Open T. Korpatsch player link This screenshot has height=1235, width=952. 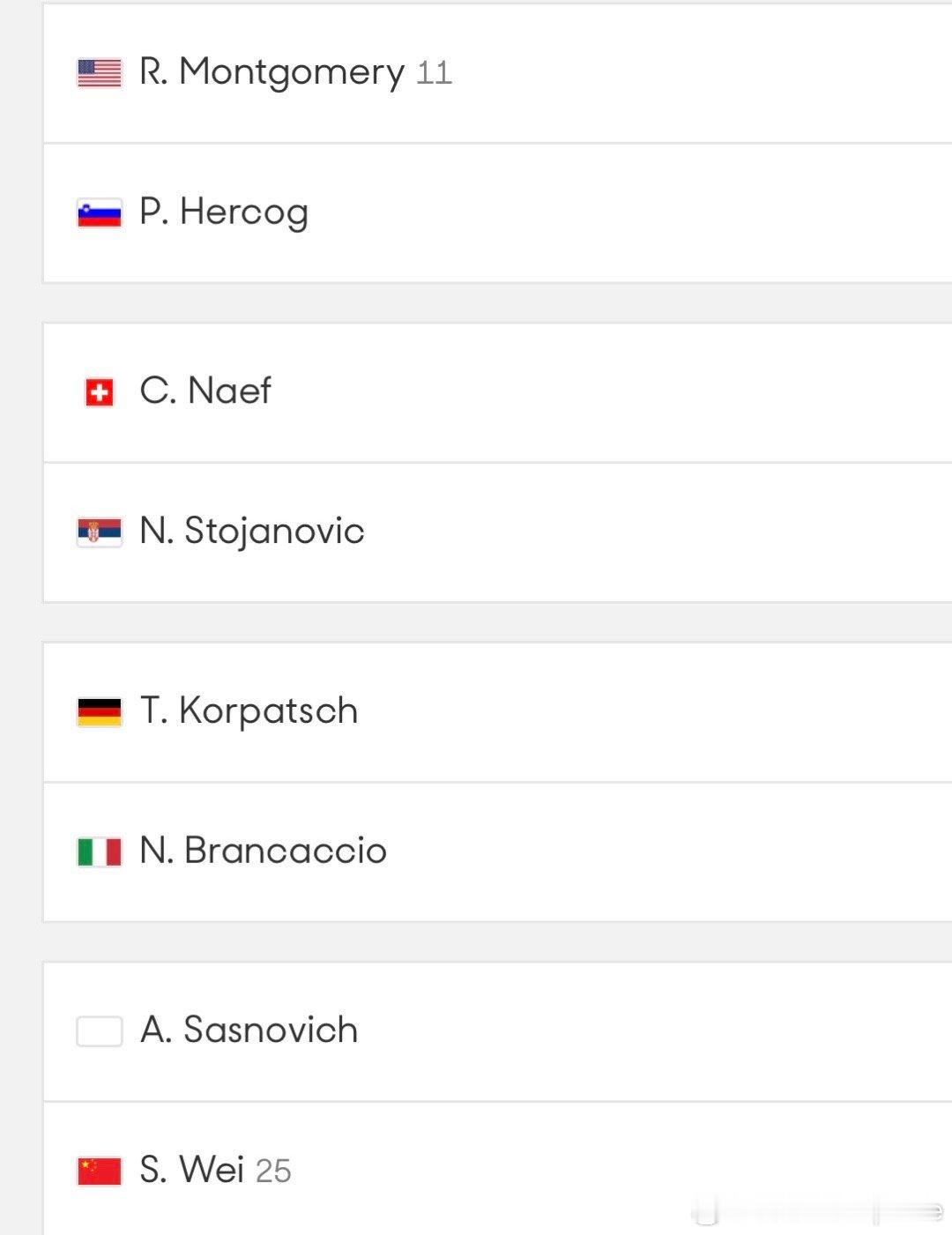coord(249,710)
